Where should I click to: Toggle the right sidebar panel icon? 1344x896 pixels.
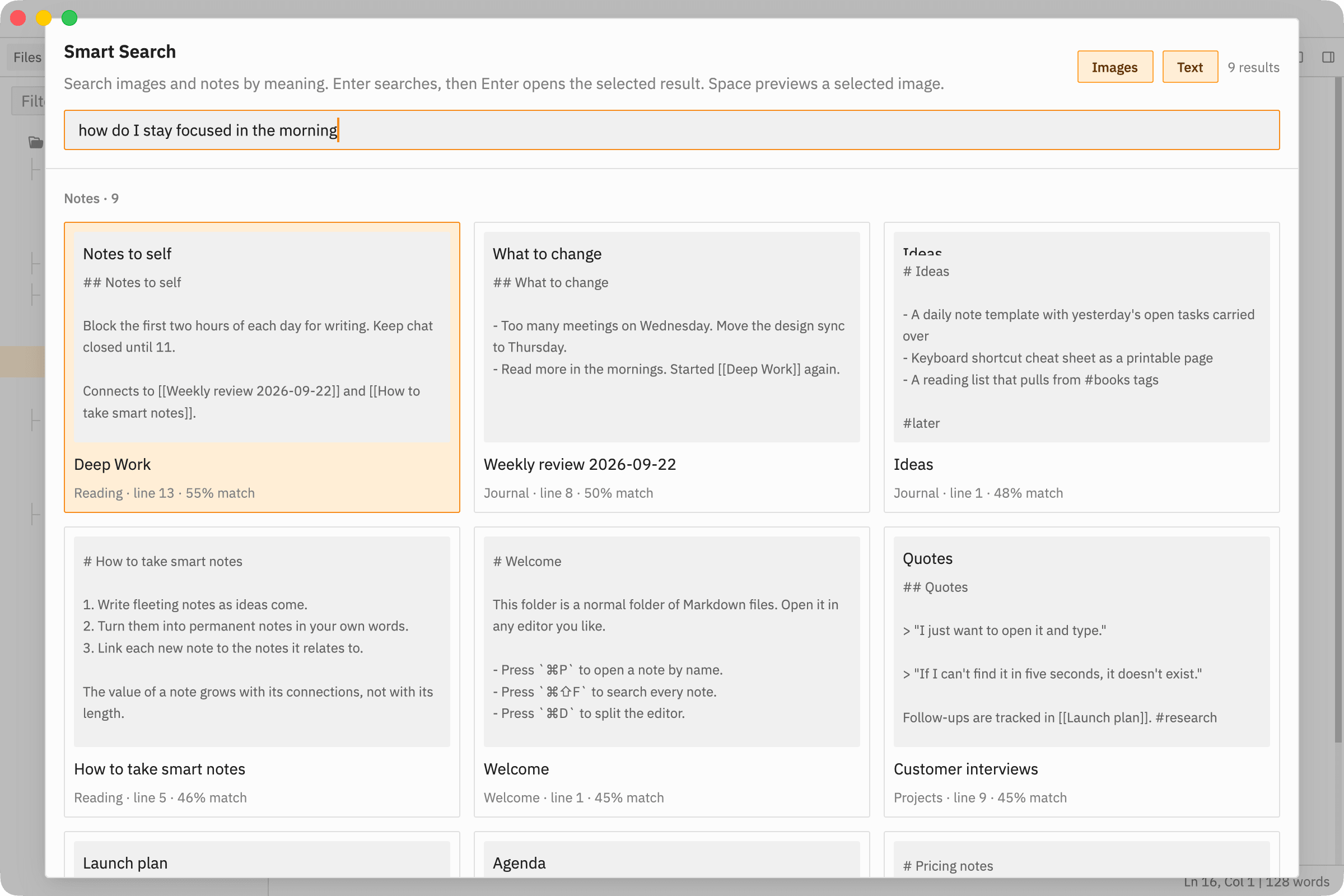(x=1328, y=57)
